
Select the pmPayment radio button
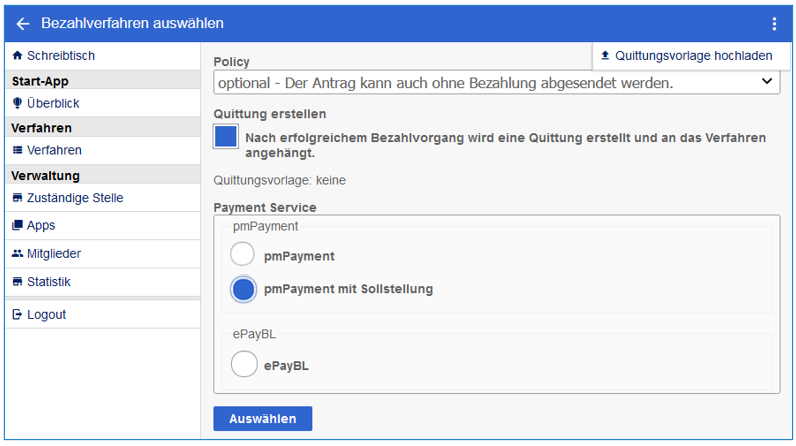pos(243,256)
